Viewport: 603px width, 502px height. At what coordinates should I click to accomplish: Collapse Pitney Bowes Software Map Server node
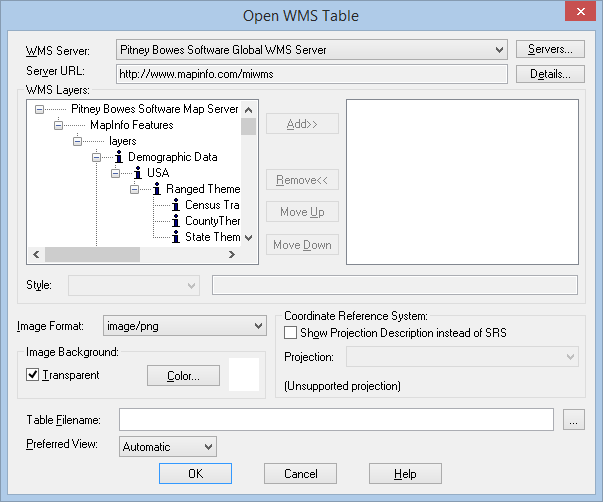(39, 109)
